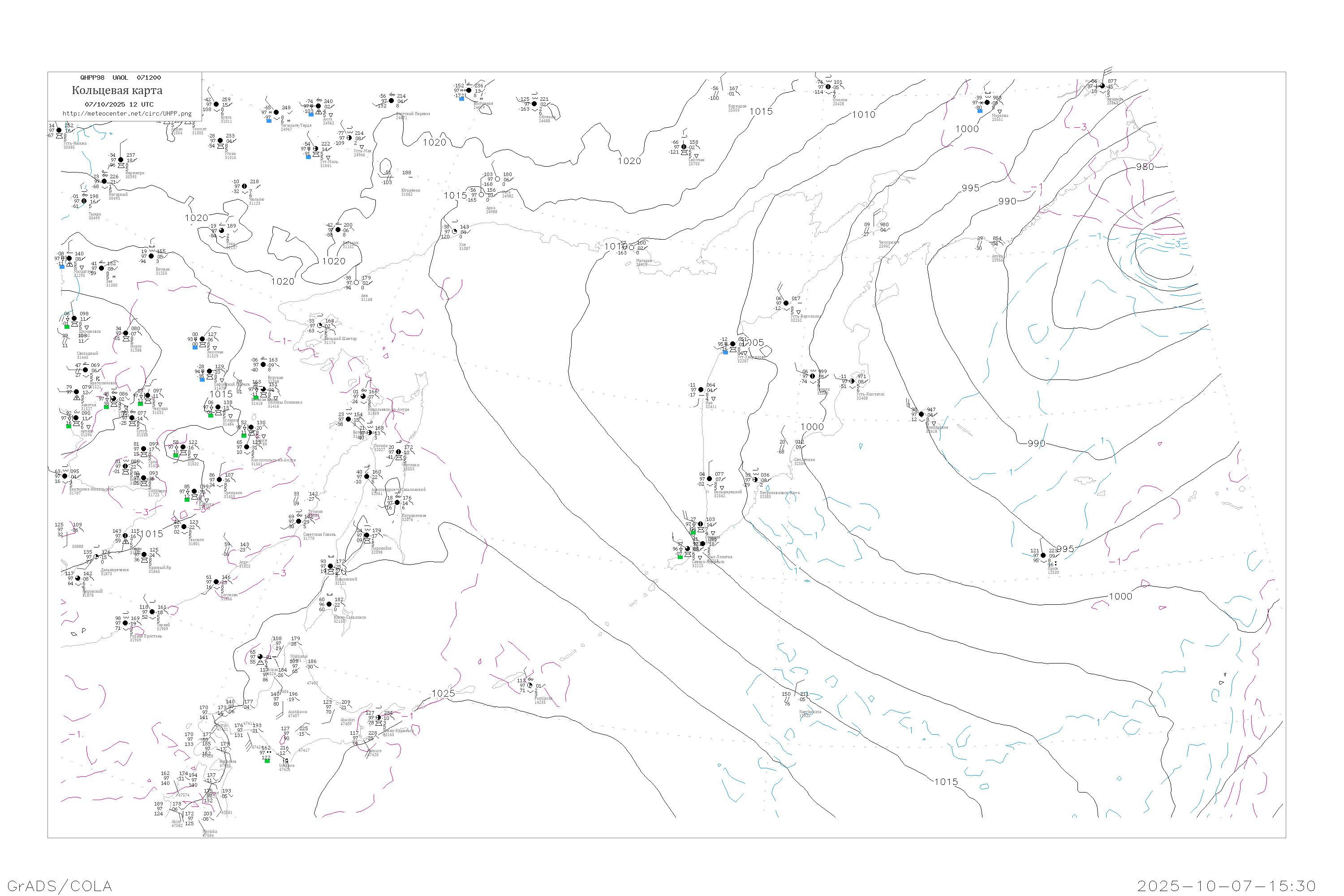Click the meteocenter.net UHPP.png URL link
Viewport: 1344px width, 896px height.
pos(127,114)
